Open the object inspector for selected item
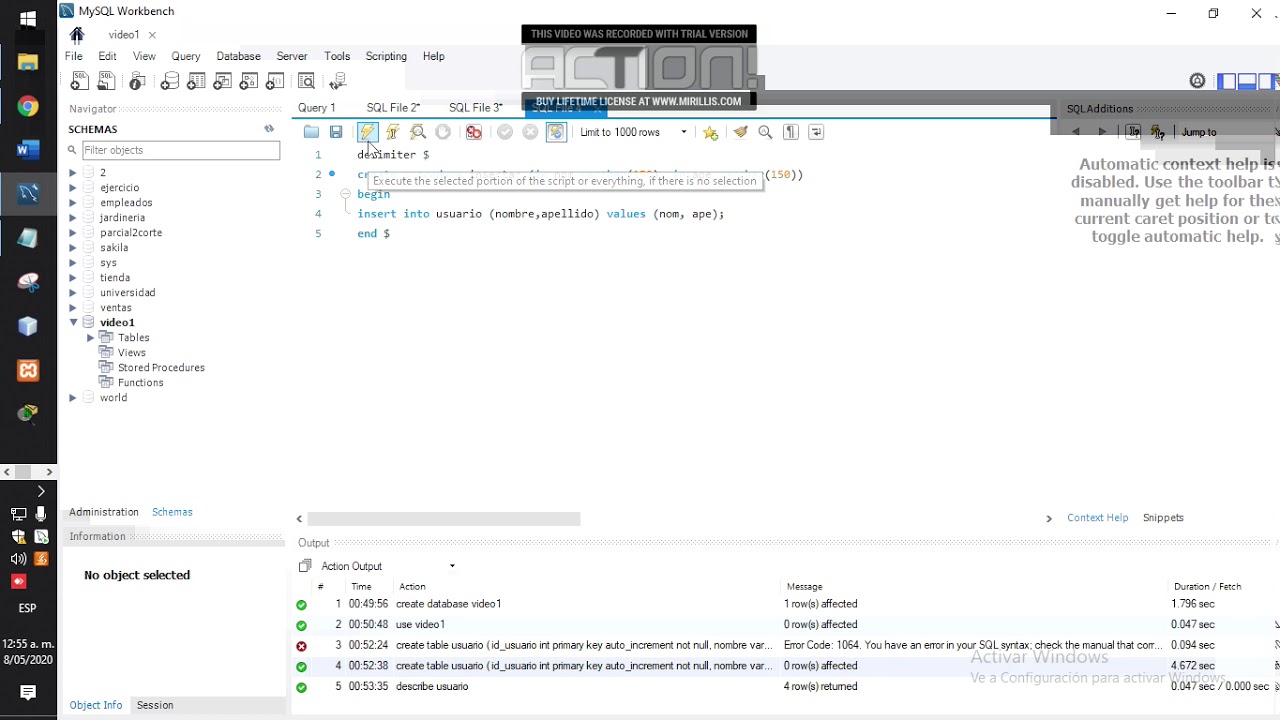The image size is (1280, 720). [137, 81]
